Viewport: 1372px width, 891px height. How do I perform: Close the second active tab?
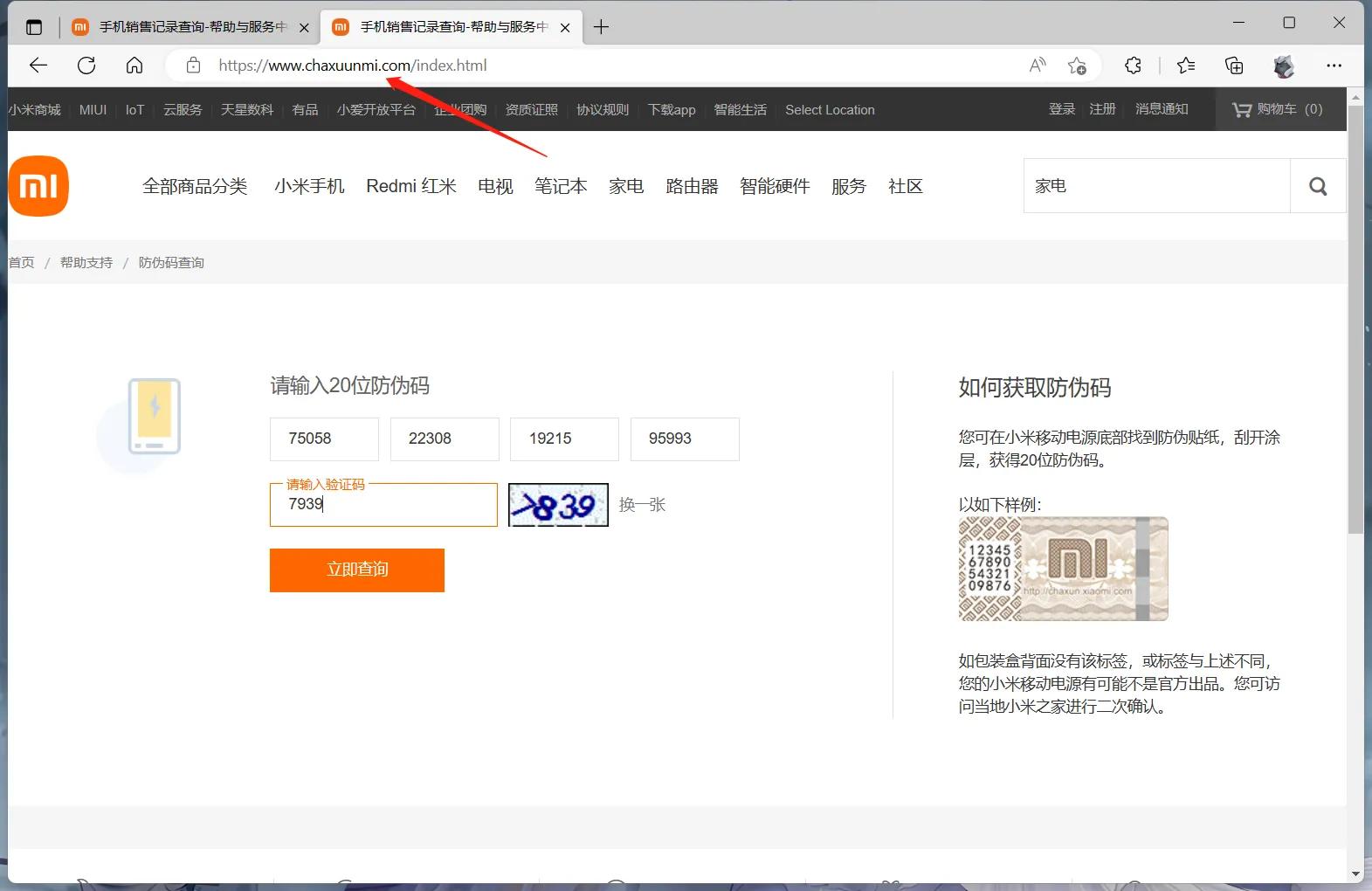point(565,28)
